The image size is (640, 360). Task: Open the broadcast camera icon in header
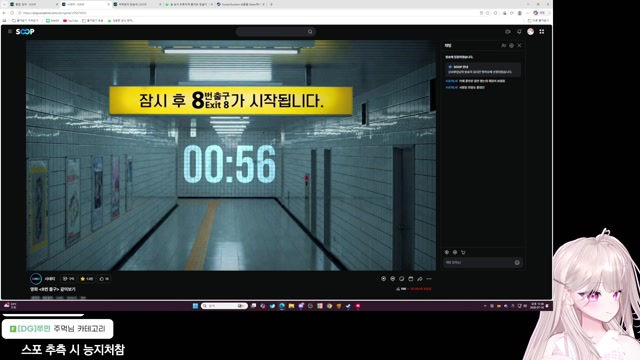(508, 31)
